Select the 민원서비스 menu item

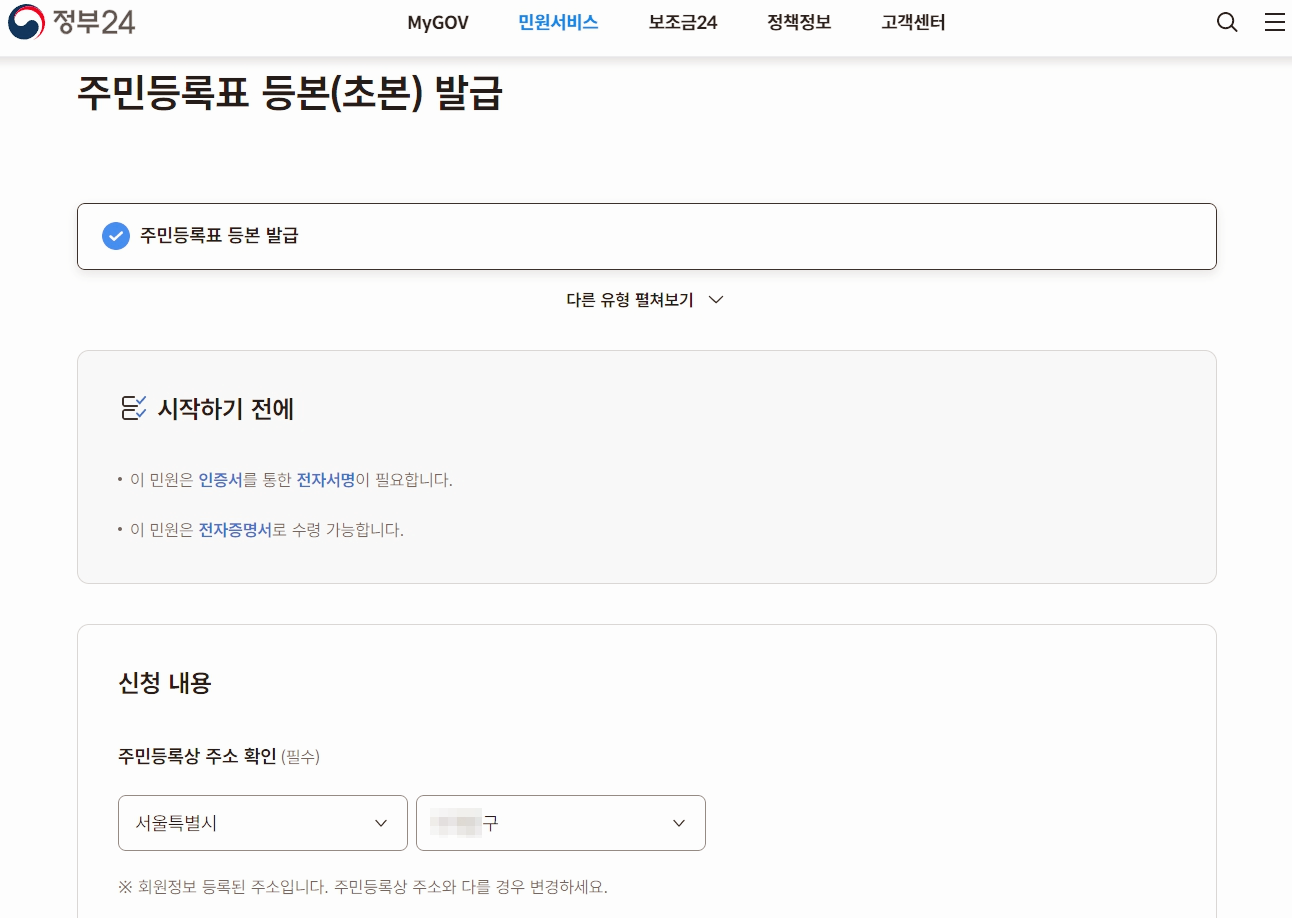[557, 22]
